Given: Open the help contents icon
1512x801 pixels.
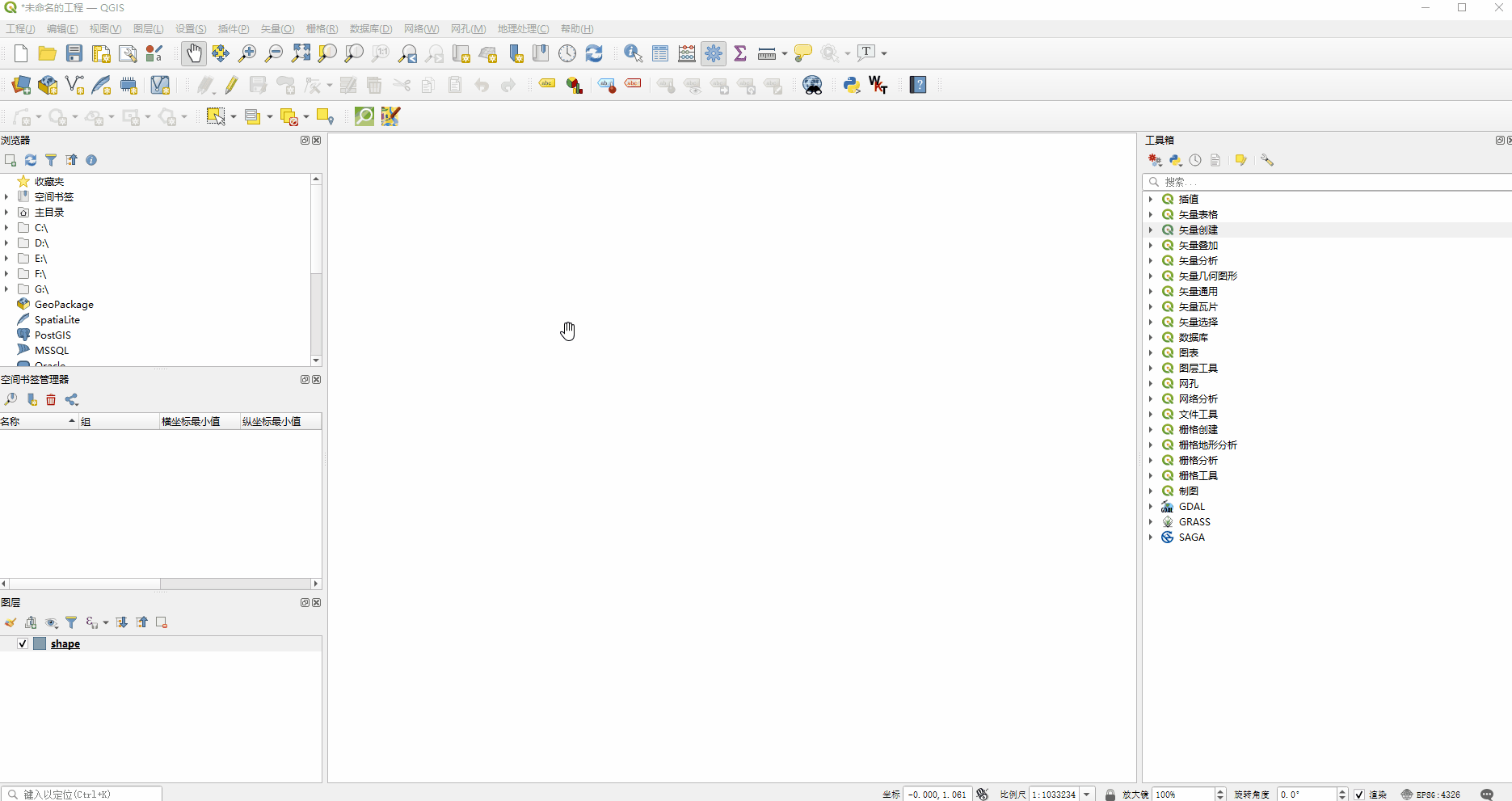Looking at the screenshot, I should point(918,85).
